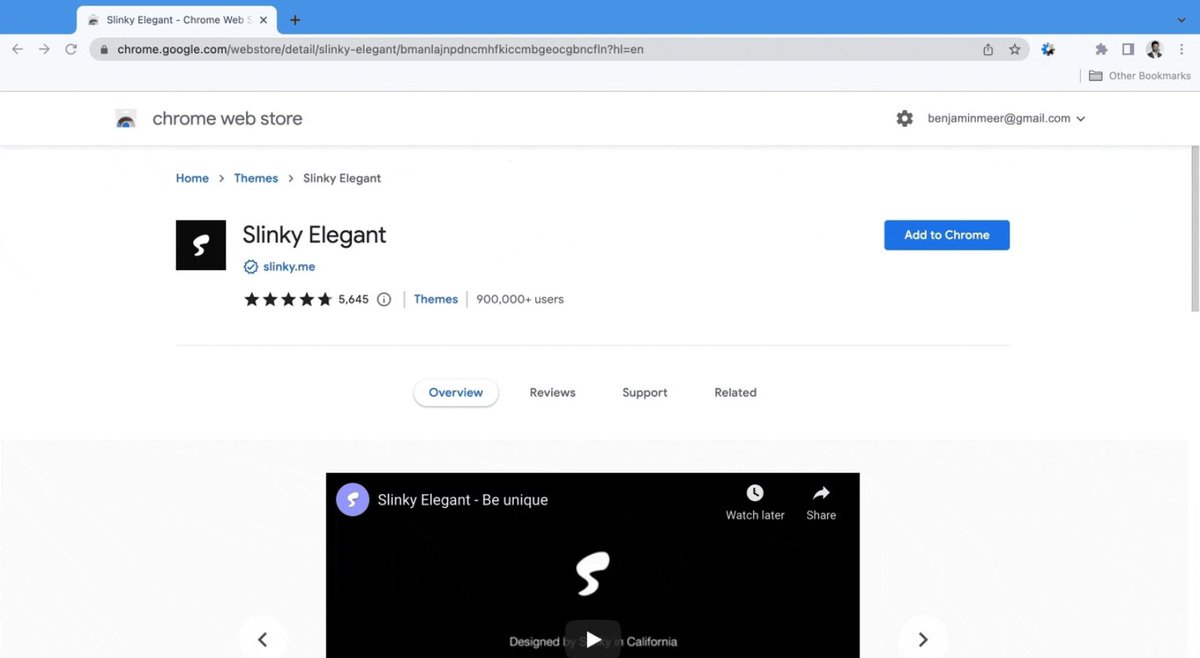The image size is (1200, 658).
Task: Click the Add to Chrome button
Action: [x=947, y=235]
